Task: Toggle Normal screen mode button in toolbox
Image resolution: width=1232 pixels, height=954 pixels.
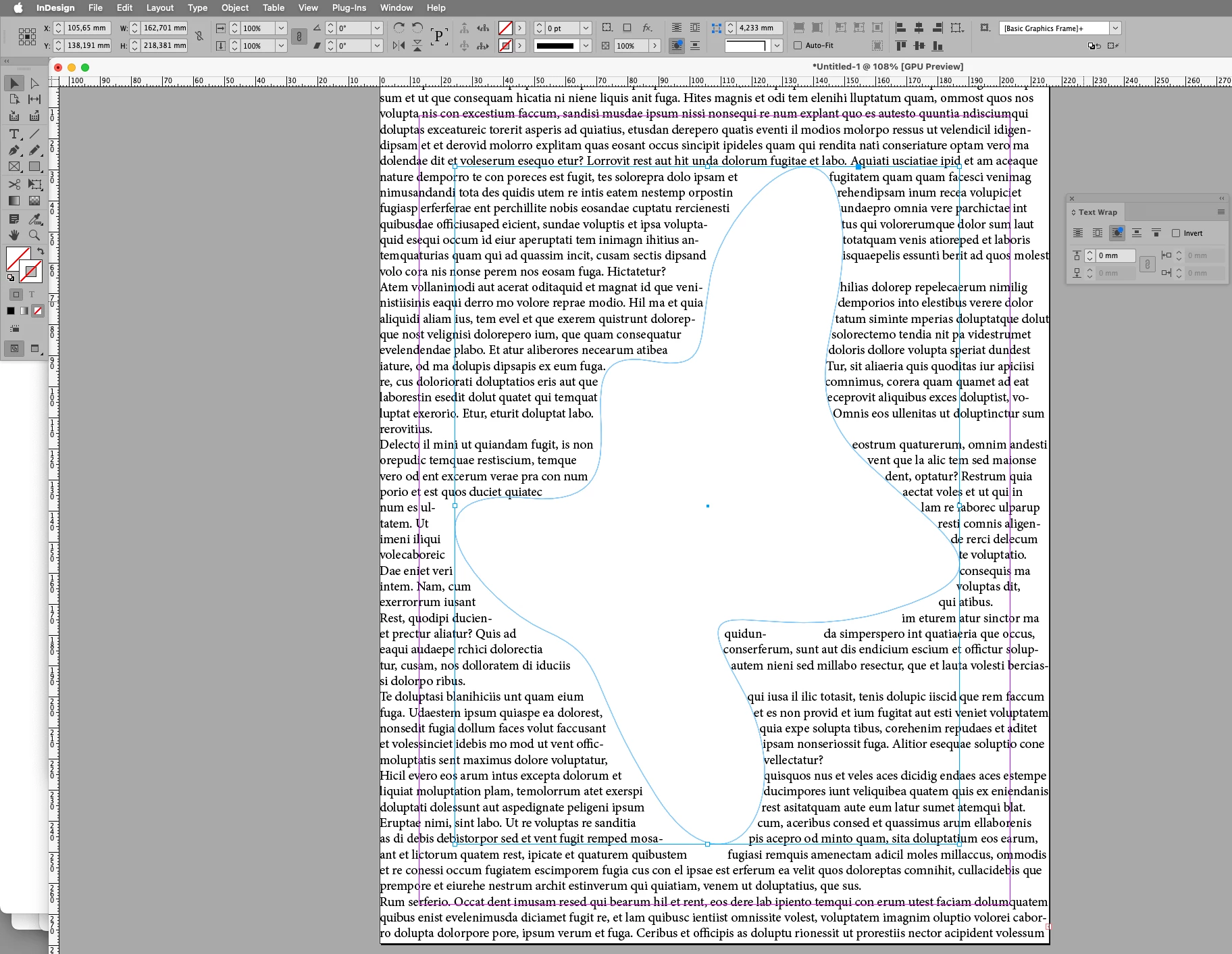Action: [x=14, y=349]
